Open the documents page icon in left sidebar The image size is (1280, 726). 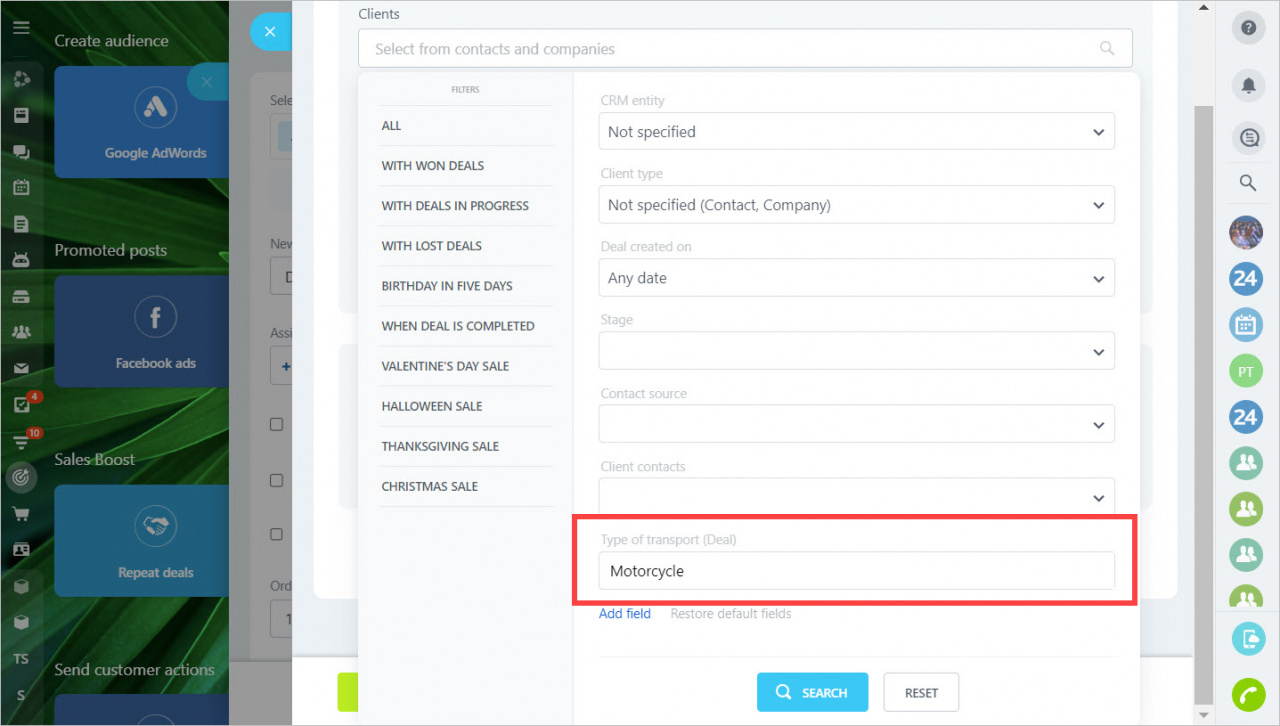[21, 224]
